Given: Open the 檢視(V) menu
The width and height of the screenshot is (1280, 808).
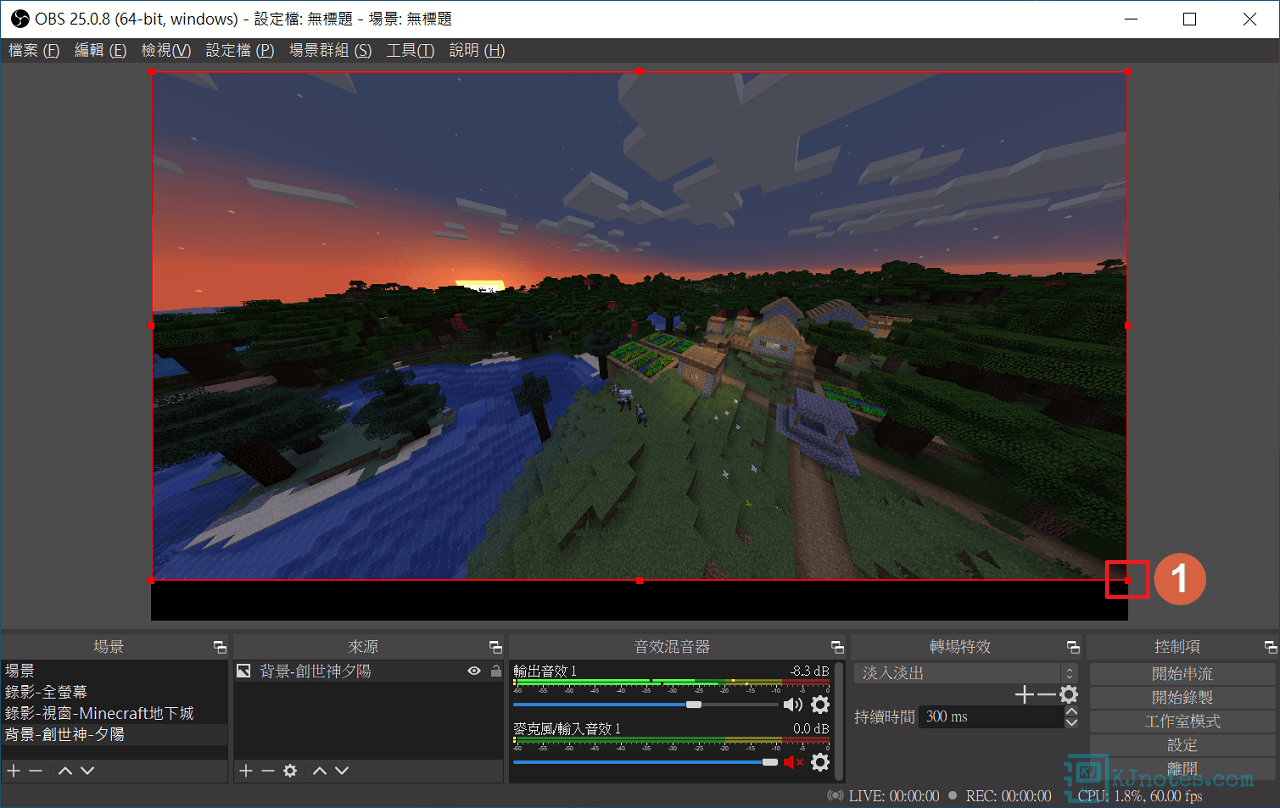Looking at the screenshot, I should 166,50.
